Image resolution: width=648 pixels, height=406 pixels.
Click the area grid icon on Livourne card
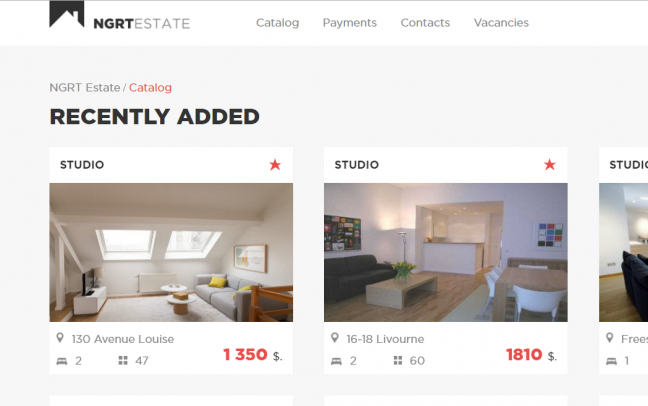tap(398, 360)
